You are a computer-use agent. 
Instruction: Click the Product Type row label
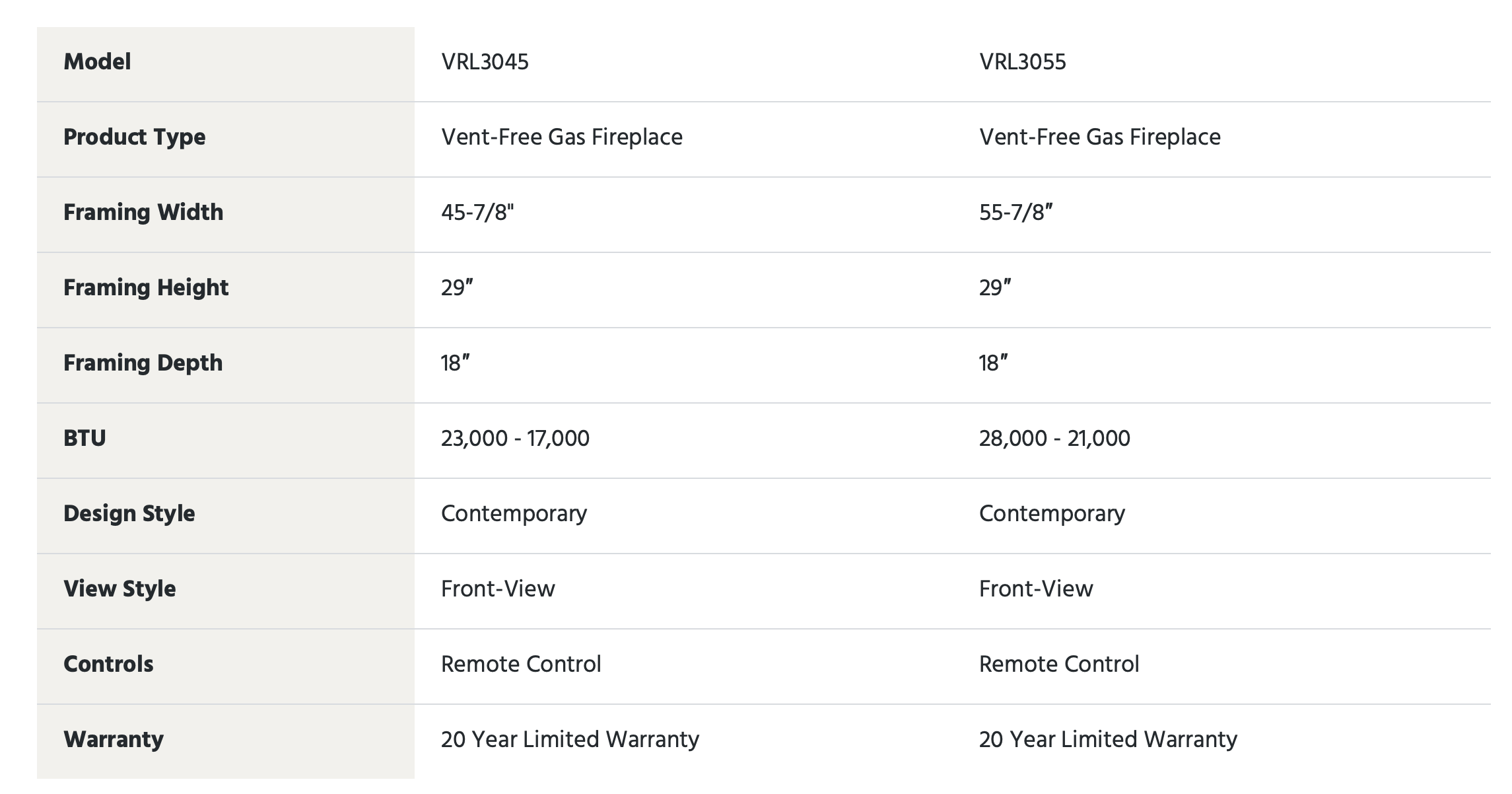click(x=135, y=137)
